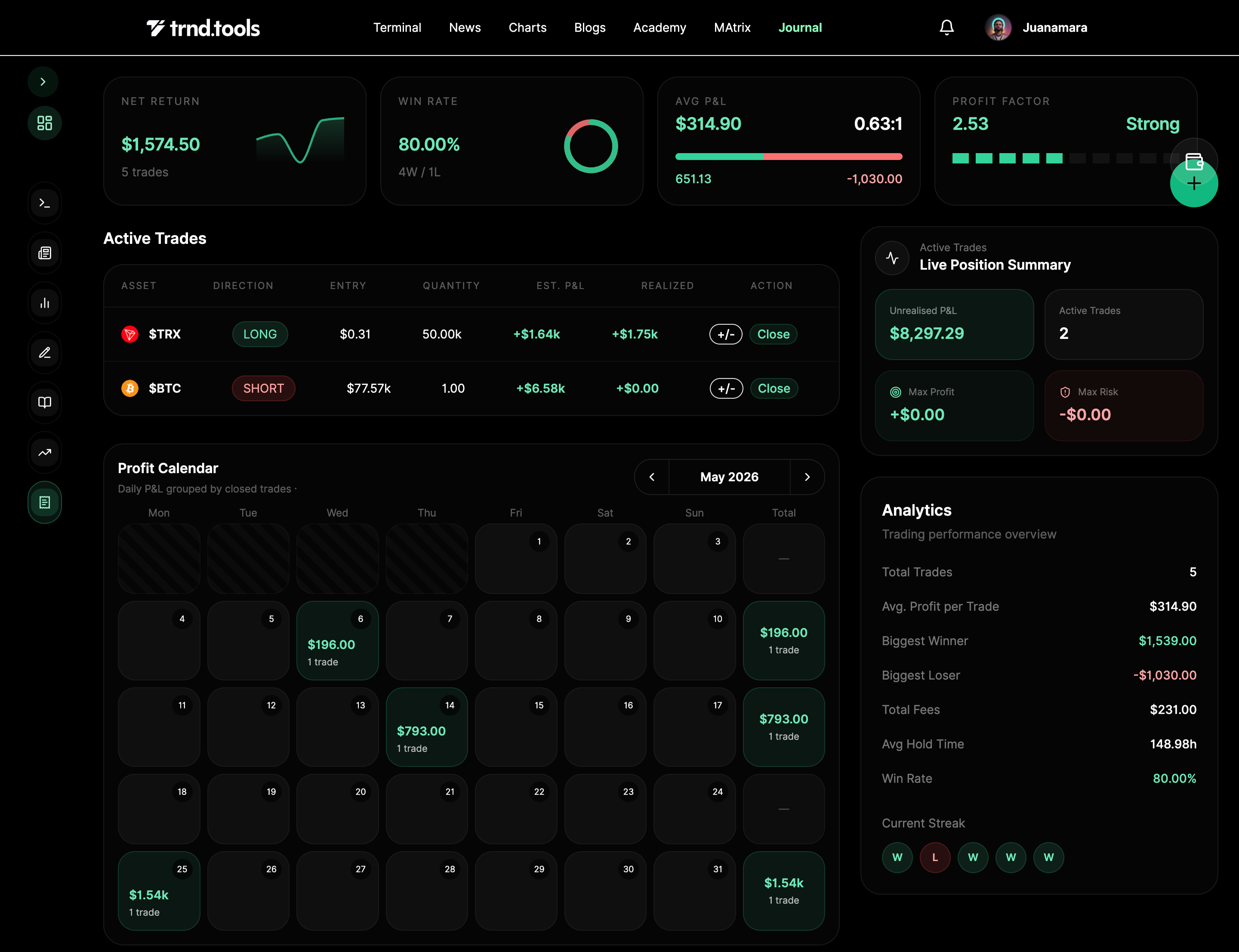Click the Win Rate donut ring

(x=591, y=146)
